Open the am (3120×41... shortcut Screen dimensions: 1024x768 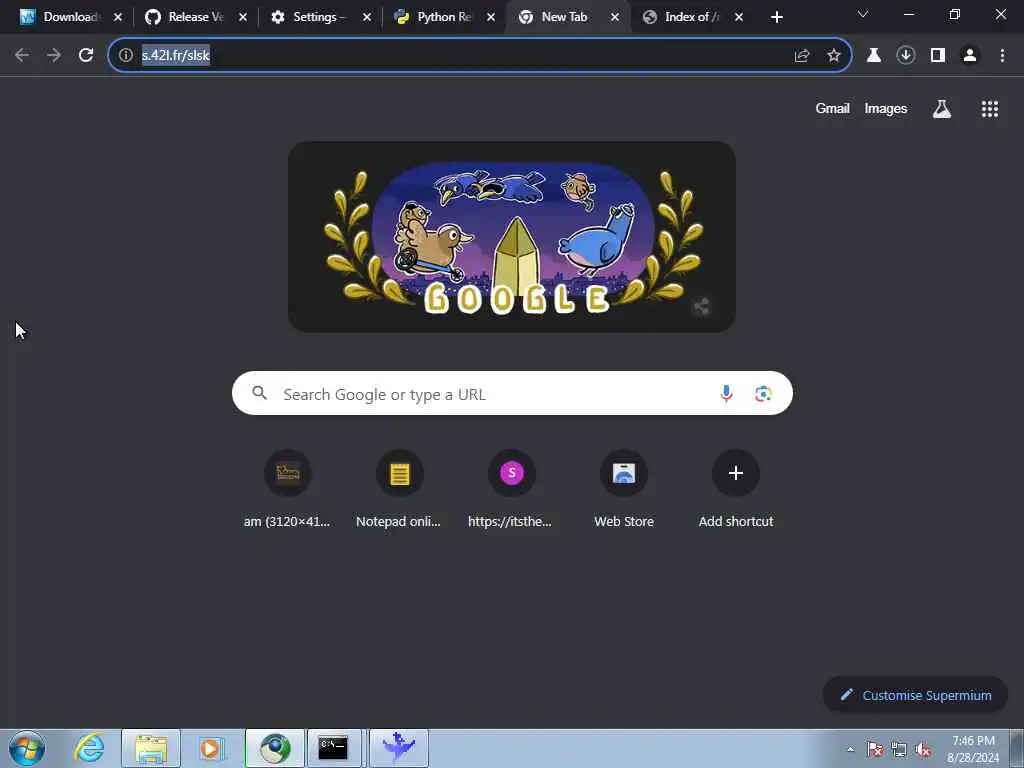point(287,490)
